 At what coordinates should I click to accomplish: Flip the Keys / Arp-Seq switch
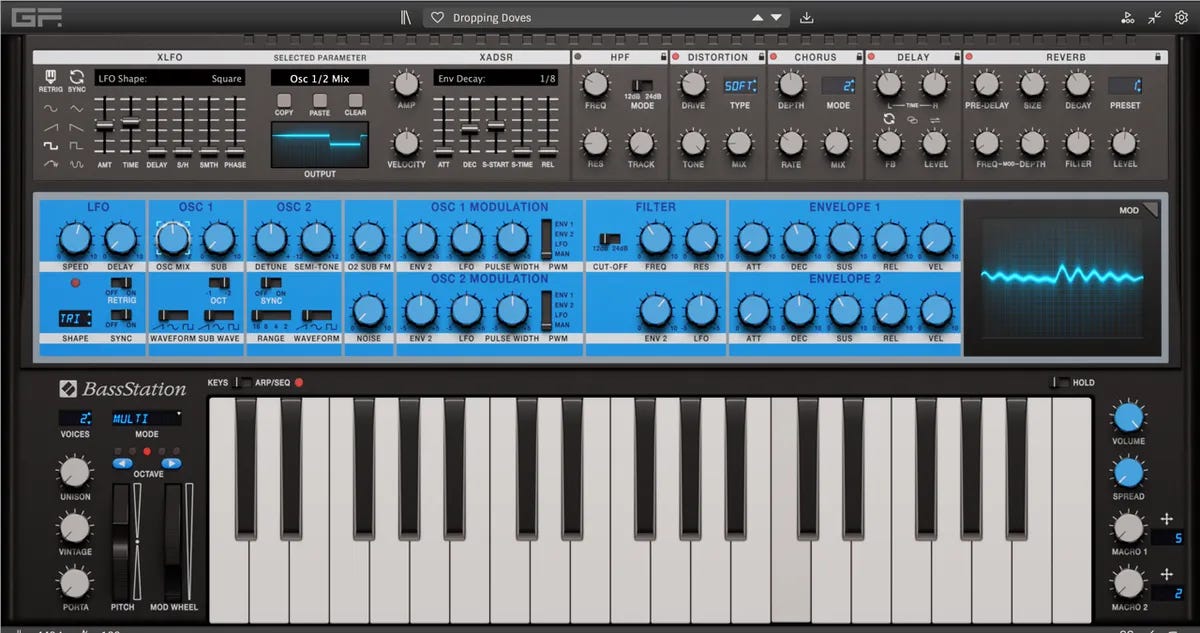click(242, 382)
